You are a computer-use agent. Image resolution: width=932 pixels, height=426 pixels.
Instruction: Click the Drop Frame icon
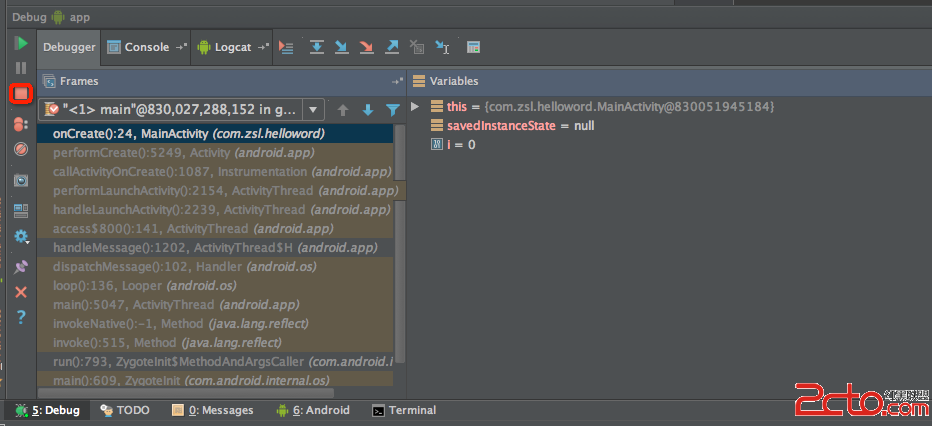tap(417, 48)
